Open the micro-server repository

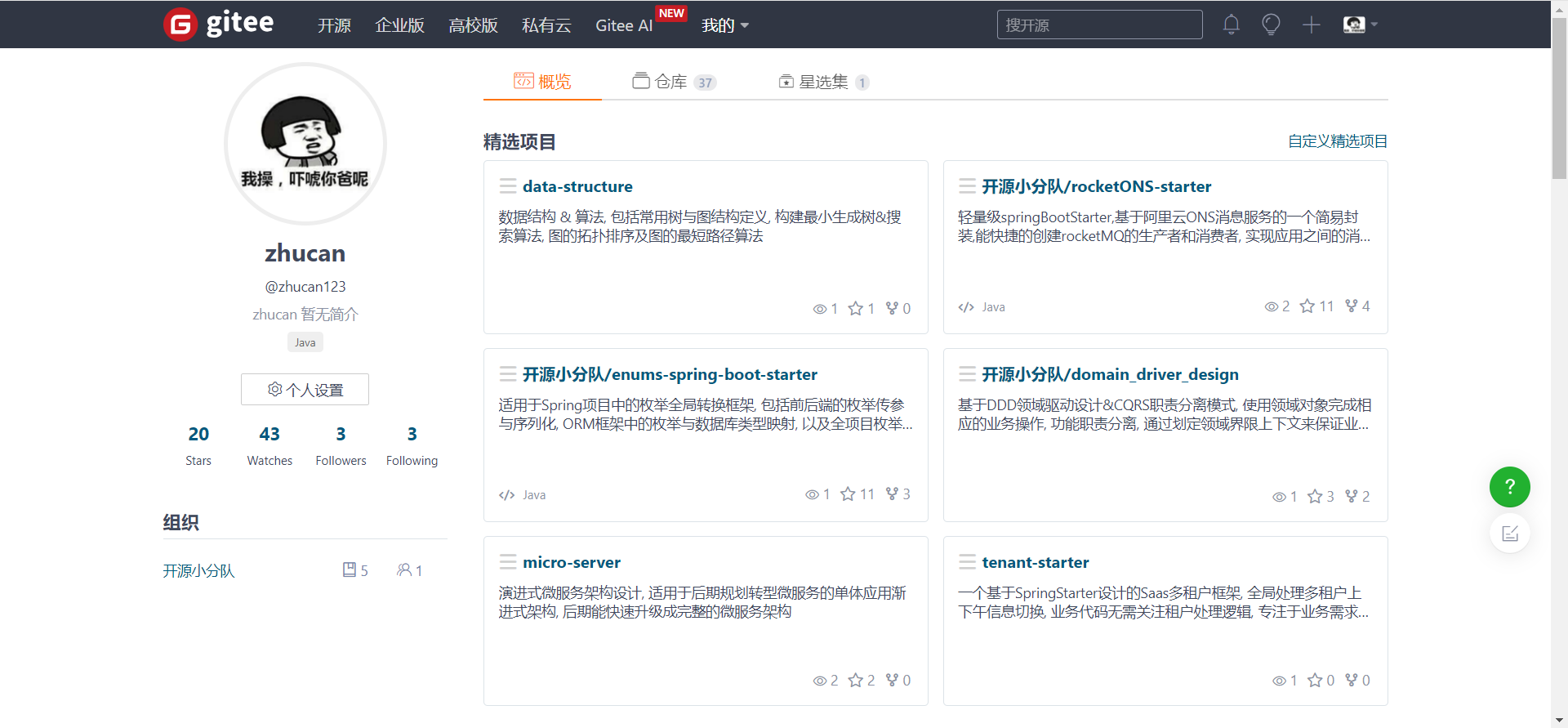[572, 562]
